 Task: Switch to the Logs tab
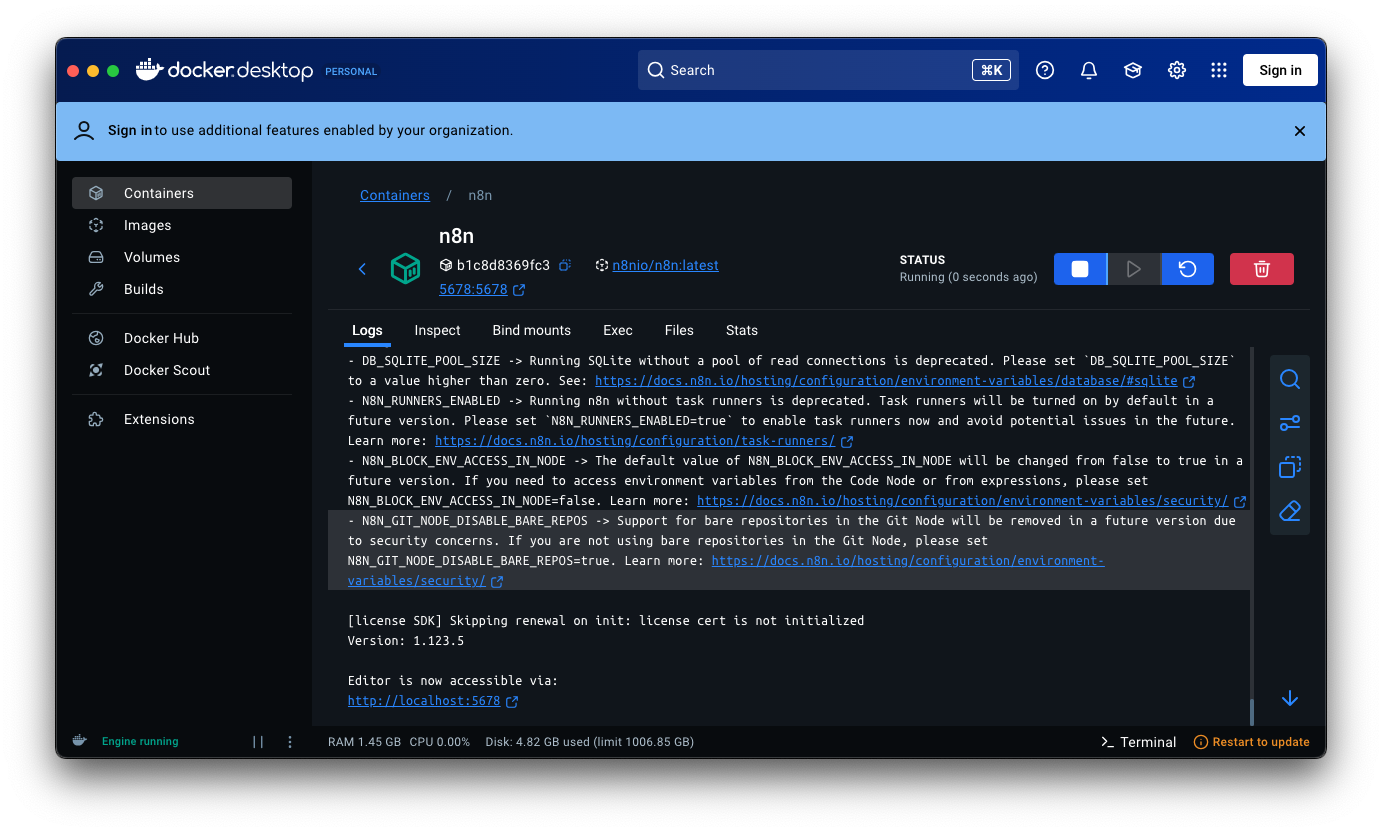point(367,330)
